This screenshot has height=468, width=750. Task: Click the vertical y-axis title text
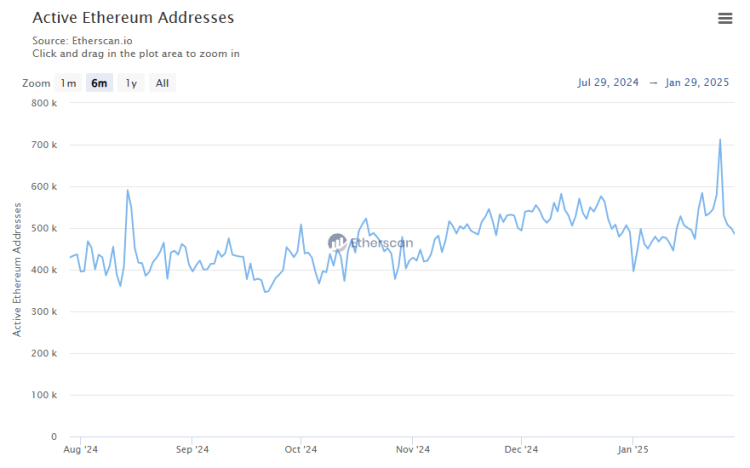[17, 268]
